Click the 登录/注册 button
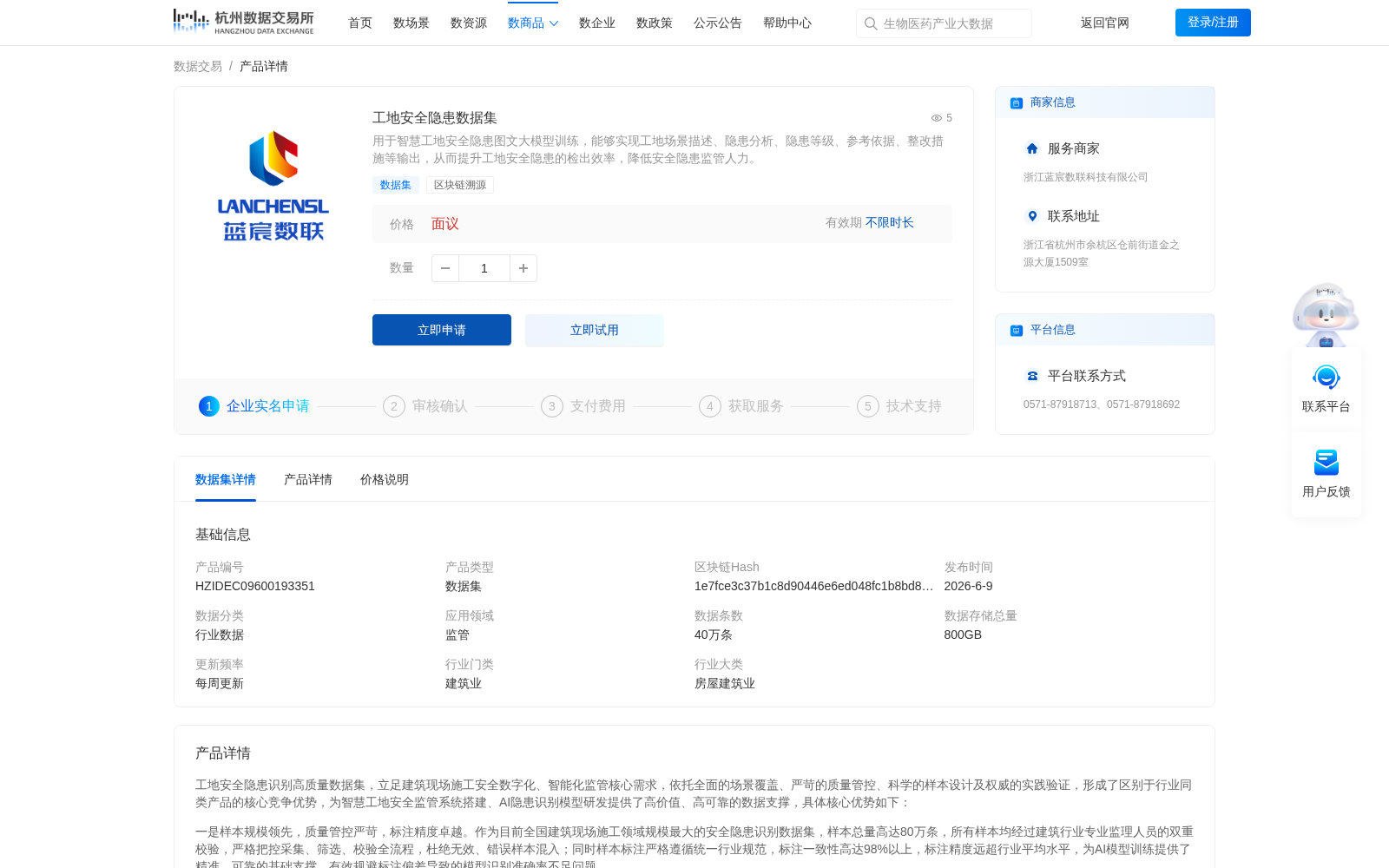 pyautogui.click(x=1213, y=23)
